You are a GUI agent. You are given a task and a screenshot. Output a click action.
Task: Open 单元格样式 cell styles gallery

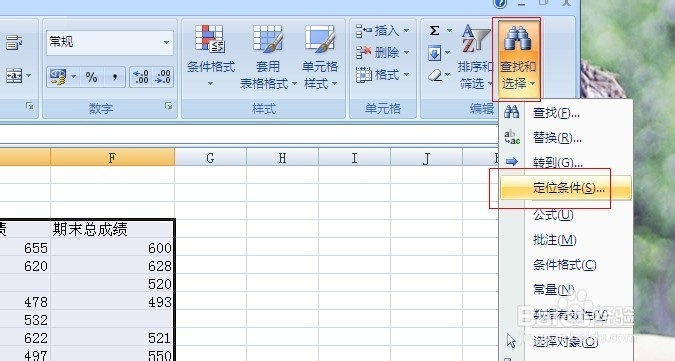(320, 57)
